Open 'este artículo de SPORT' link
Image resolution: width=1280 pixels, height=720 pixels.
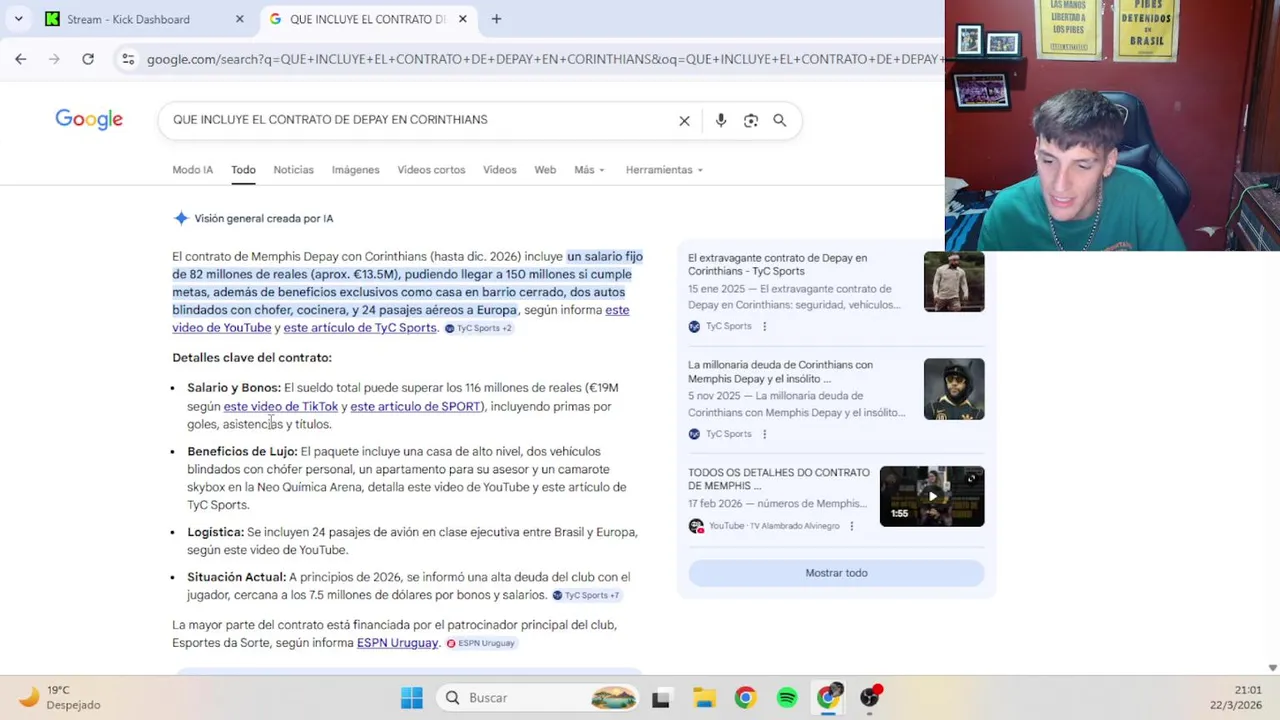click(x=415, y=407)
